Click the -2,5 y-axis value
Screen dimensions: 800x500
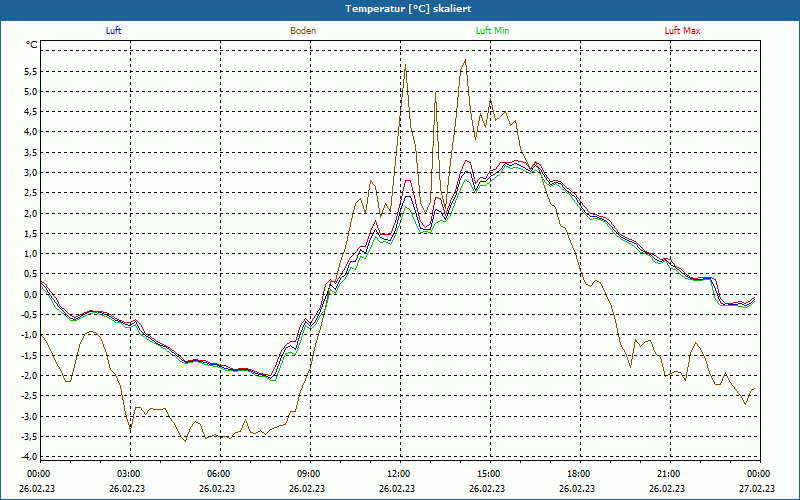click(29, 395)
